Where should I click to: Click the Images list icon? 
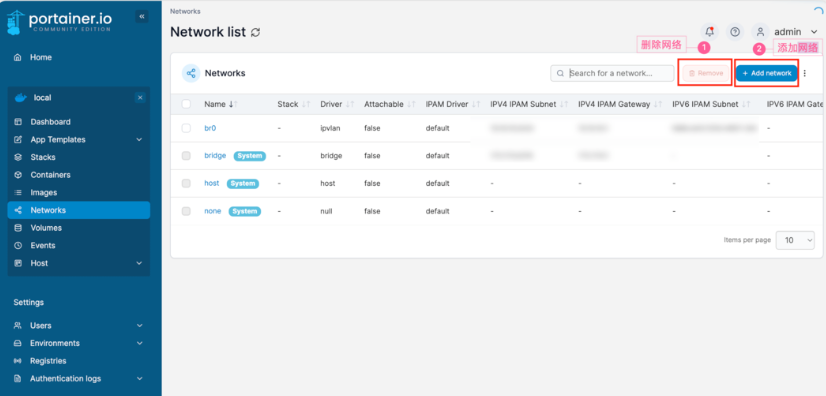pos(18,193)
